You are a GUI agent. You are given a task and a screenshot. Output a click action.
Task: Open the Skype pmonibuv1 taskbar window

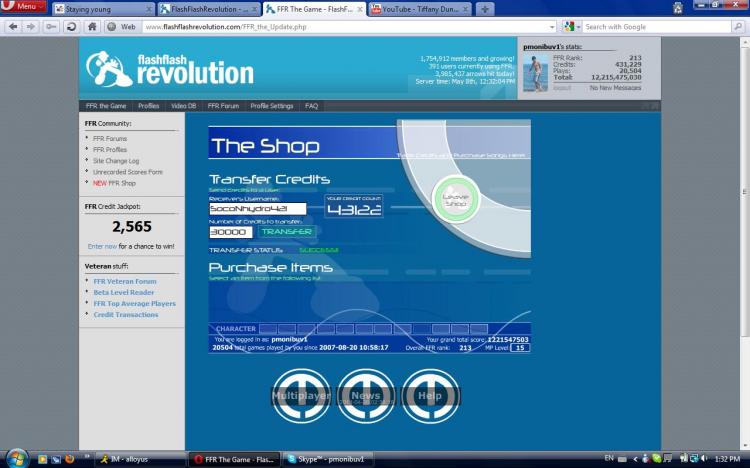click(328, 459)
